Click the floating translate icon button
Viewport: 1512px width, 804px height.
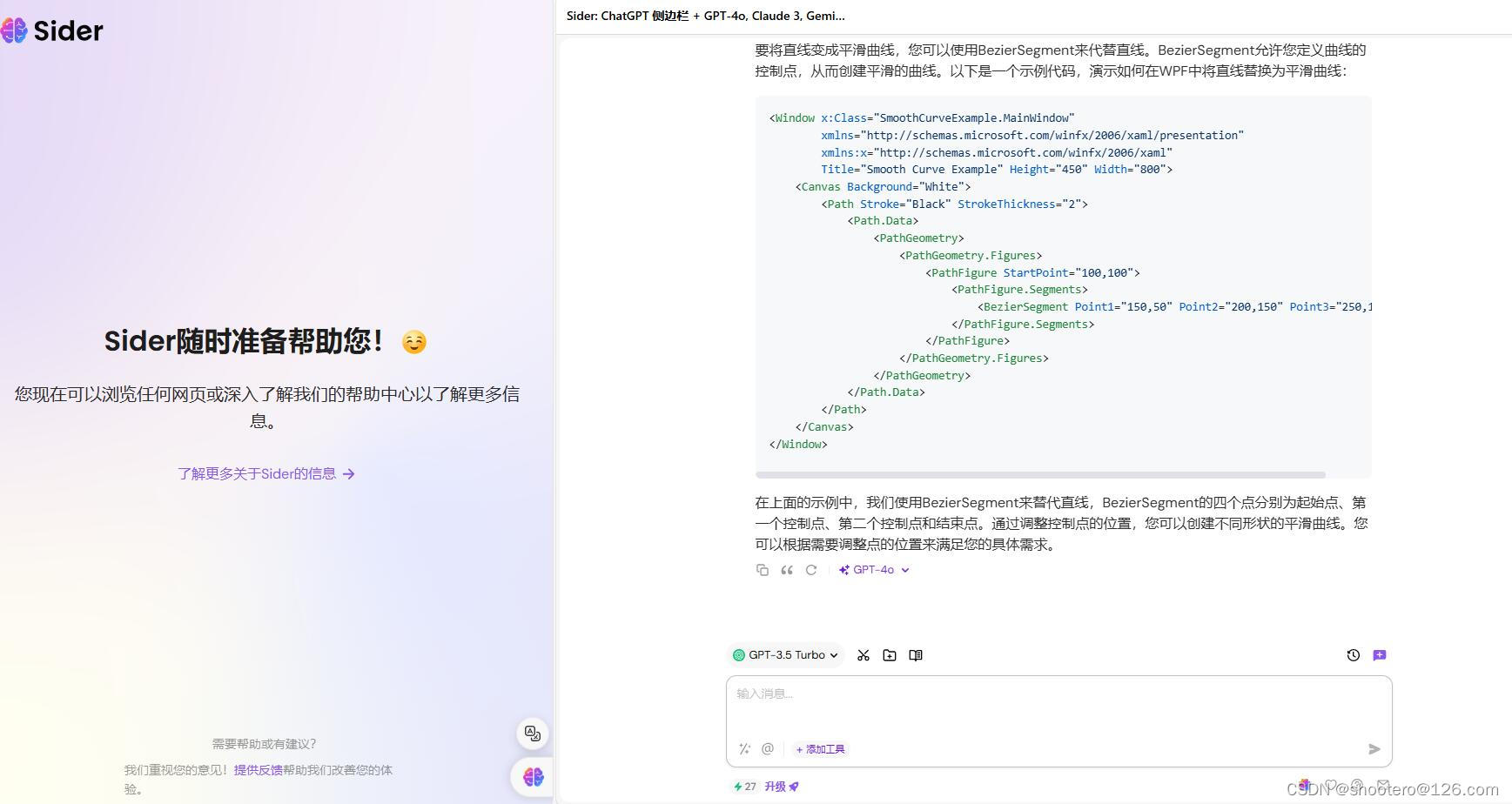point(533,734)
